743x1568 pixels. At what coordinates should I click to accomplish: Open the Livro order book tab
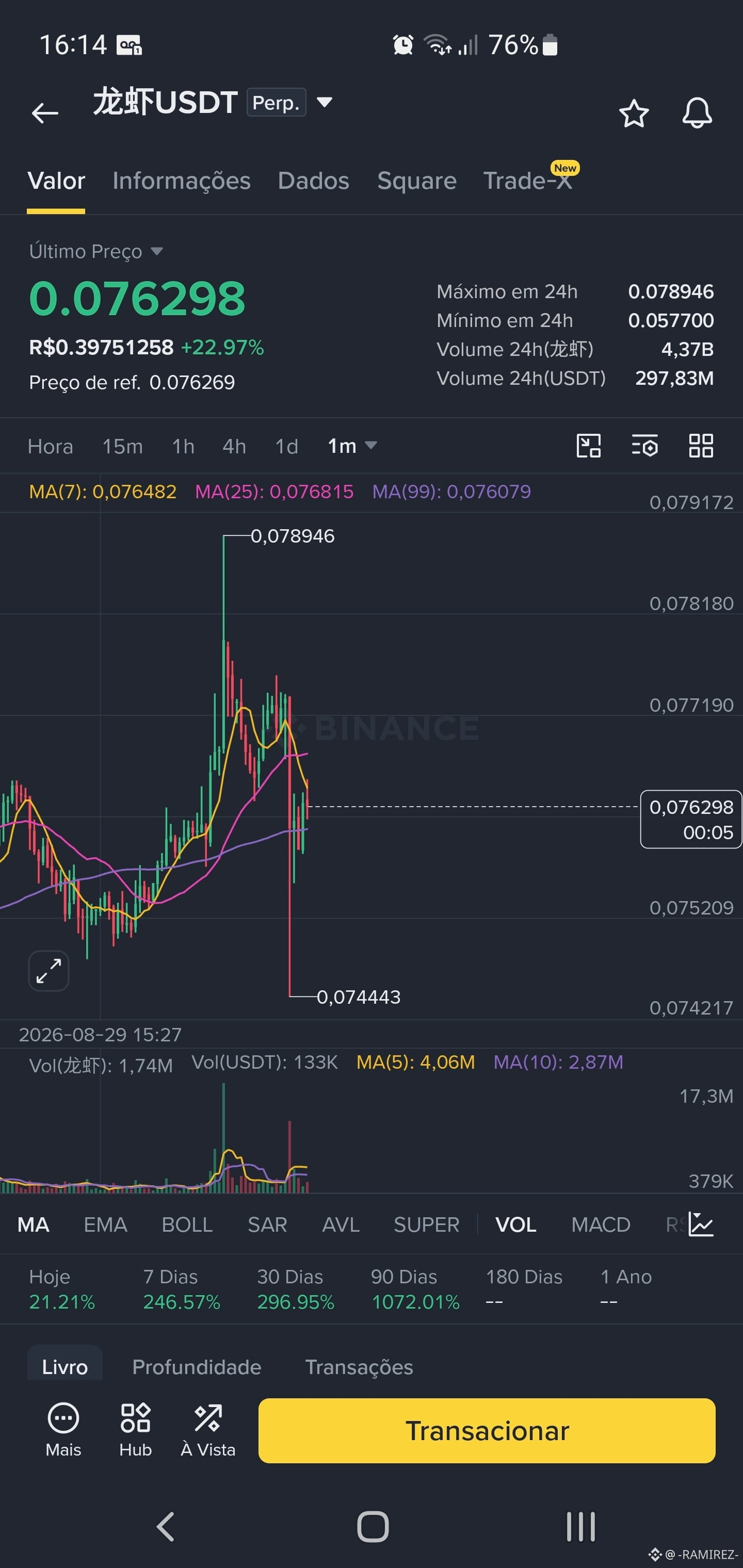[64, 1367]
